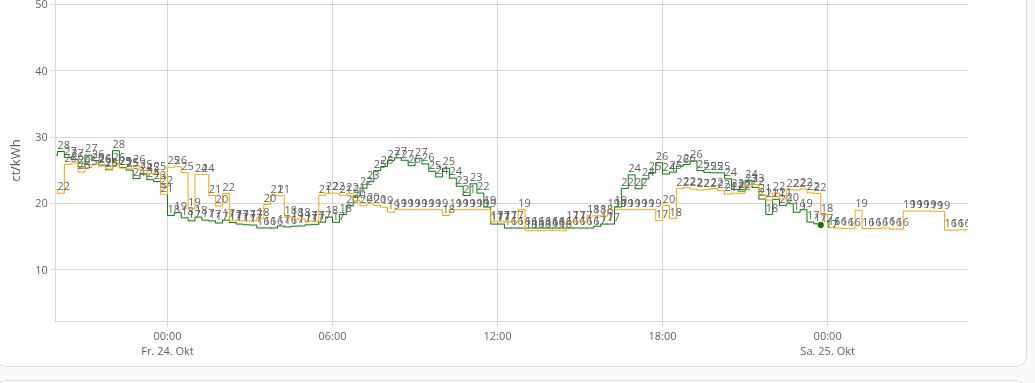Screen dimensions: 1035x383
Task: Click the orange 20 label just after 18:00
Action: [x=669, y=199]
